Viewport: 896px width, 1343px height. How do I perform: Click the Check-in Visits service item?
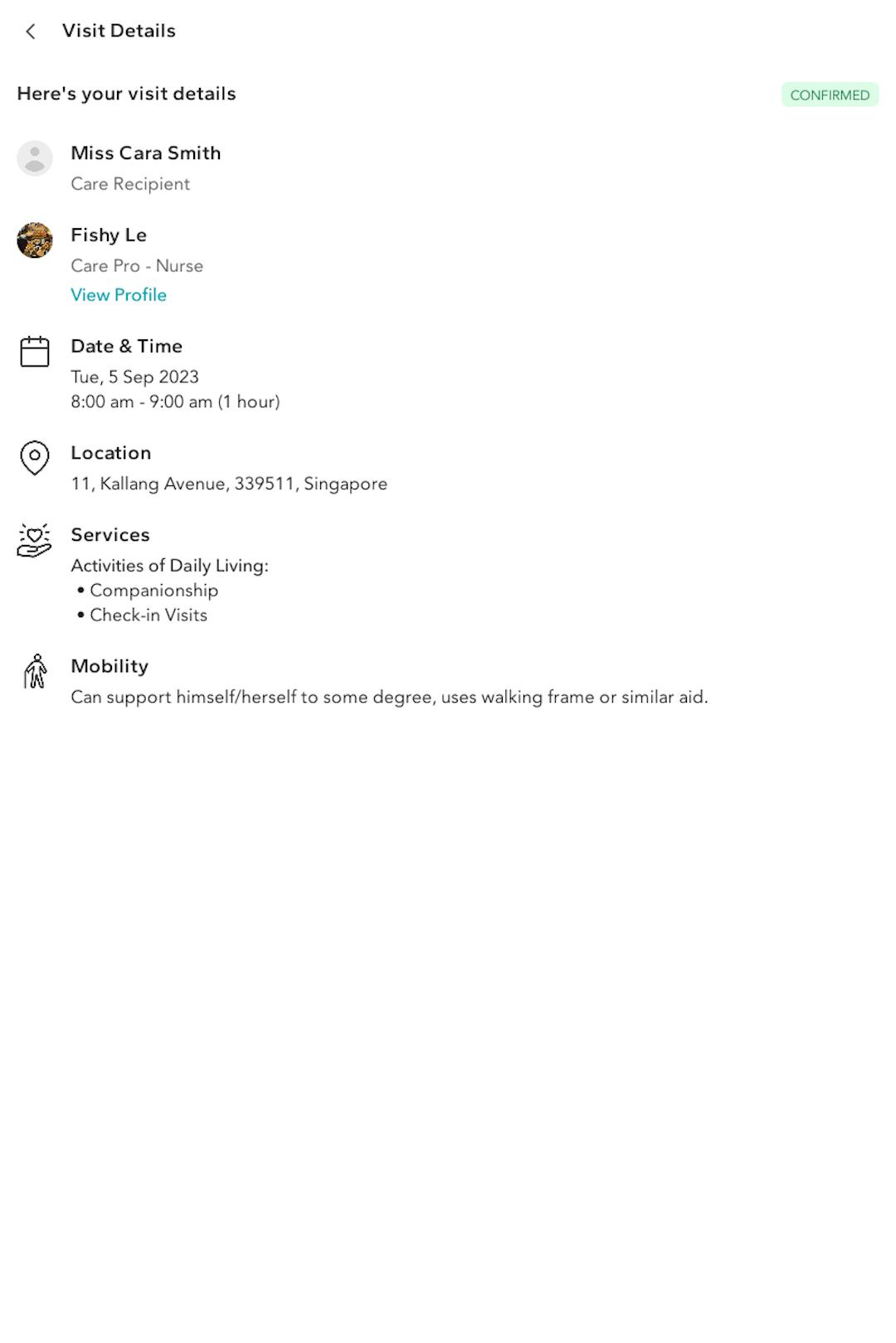pyautogui.click(x=149, y=616)
